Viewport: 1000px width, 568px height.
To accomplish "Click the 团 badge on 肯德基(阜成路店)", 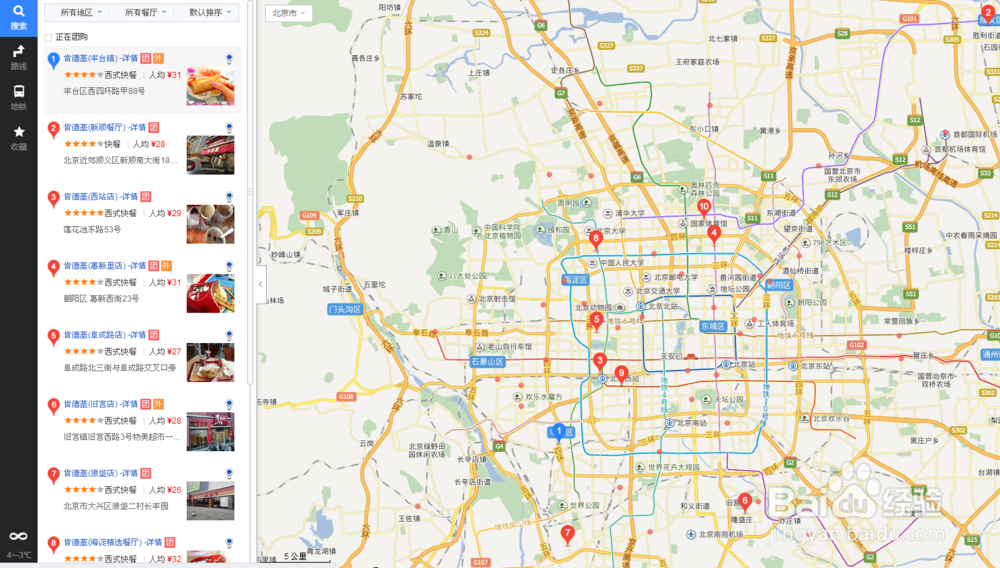I will pyautogui.click(x=154, y=335).
